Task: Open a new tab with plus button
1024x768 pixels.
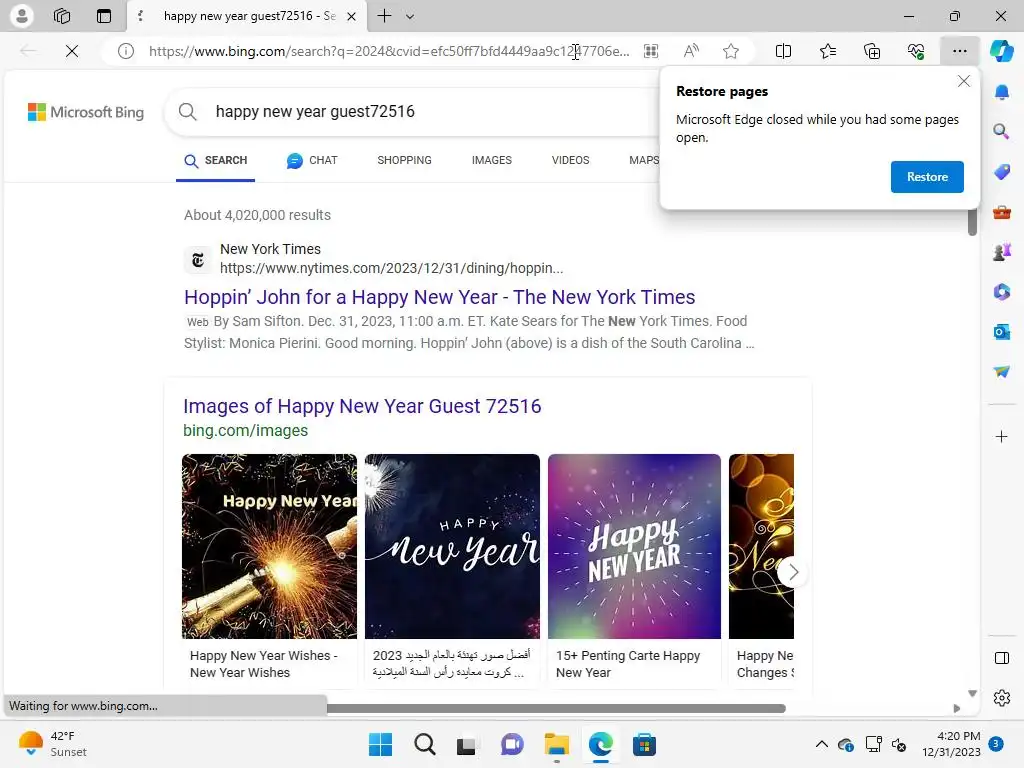Action: [x=385, y=16]
